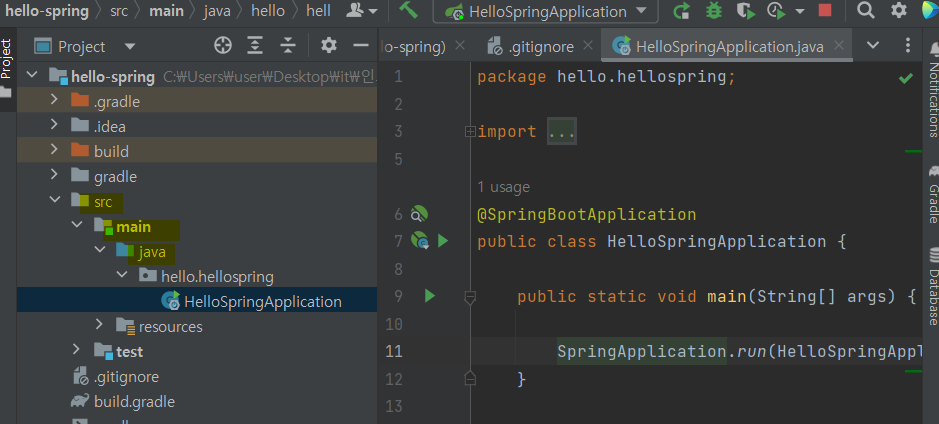Click the 'main' breadcrumb in the navigation bar
The width and height of the screenshot is (939, 424).
(166, 11)
